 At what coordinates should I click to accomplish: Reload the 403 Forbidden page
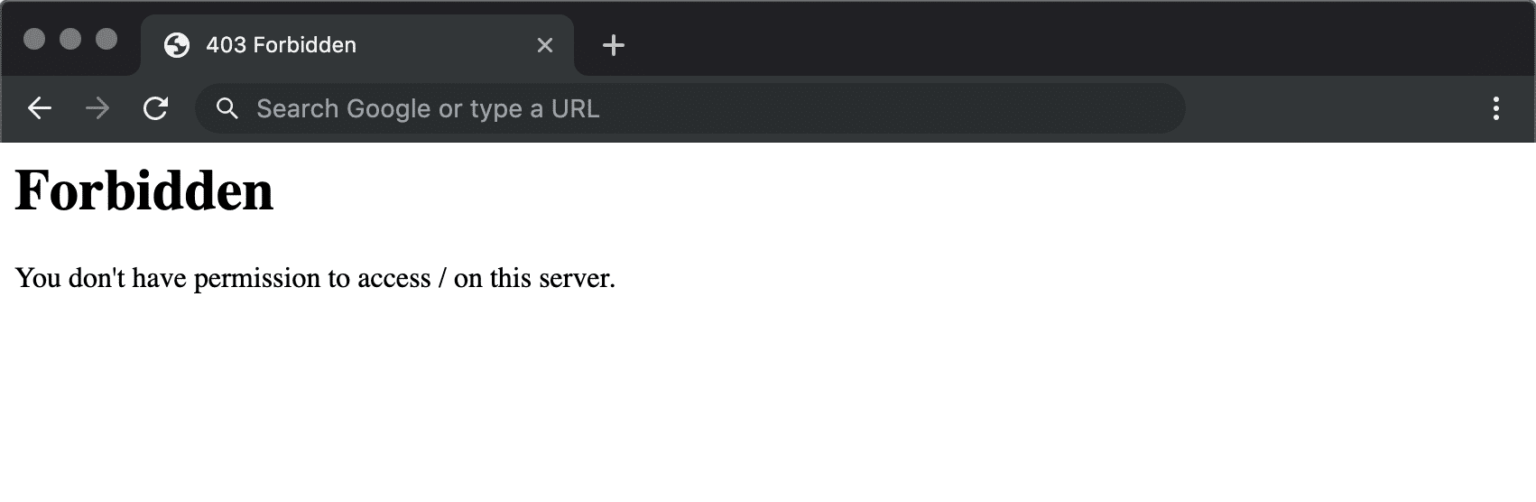pos(155,108)
